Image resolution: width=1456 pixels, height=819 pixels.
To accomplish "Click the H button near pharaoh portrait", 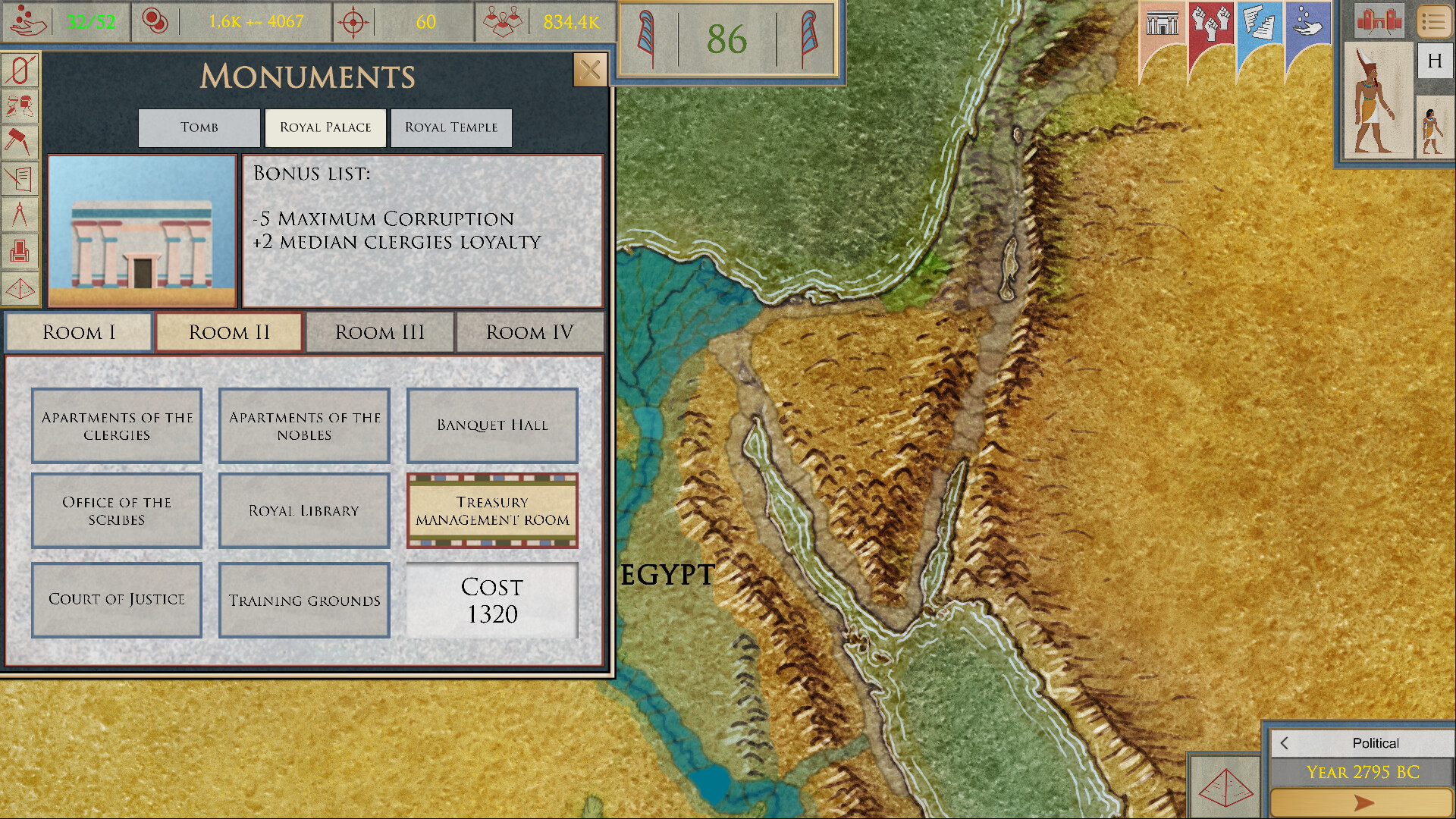I will [x=1434, y=61].
